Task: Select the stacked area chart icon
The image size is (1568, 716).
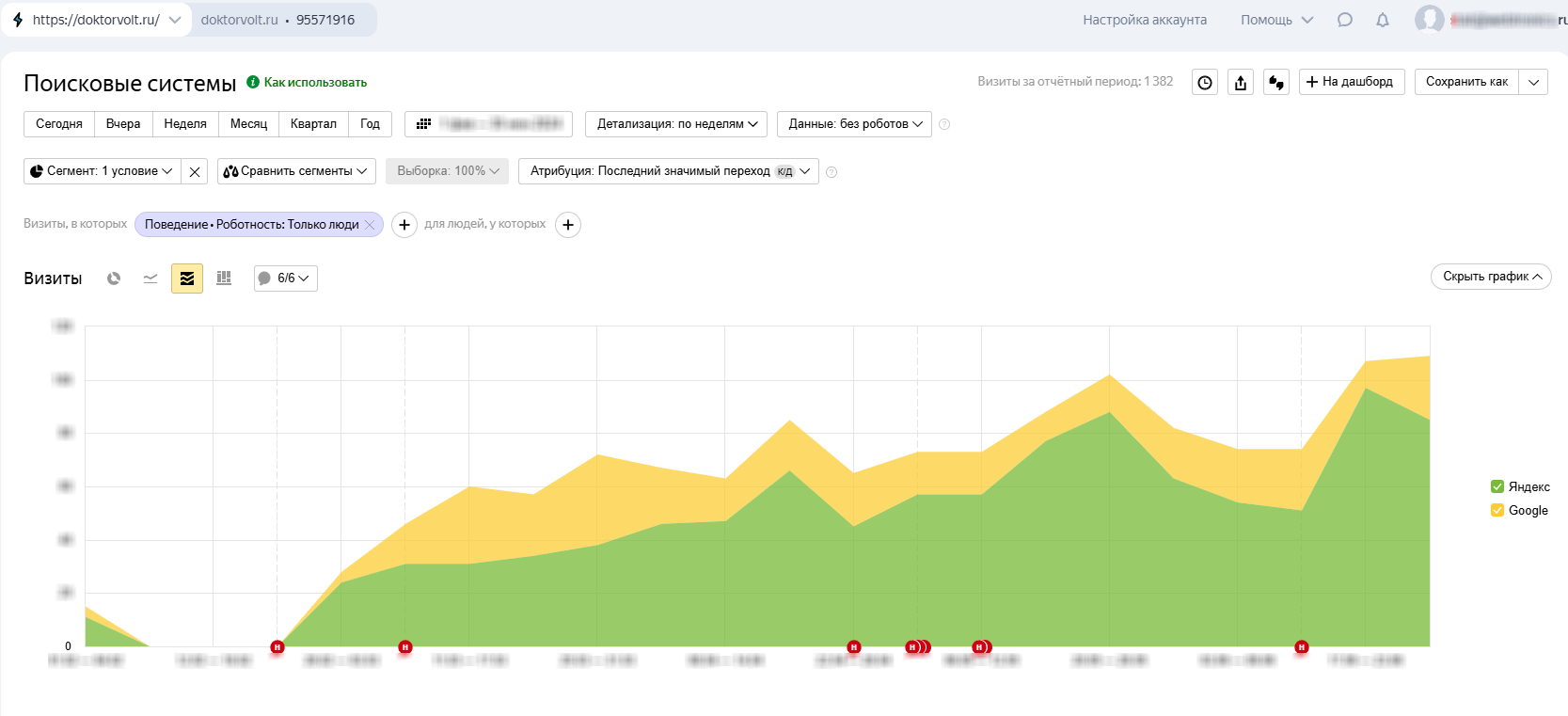Action: pos(187,278)
